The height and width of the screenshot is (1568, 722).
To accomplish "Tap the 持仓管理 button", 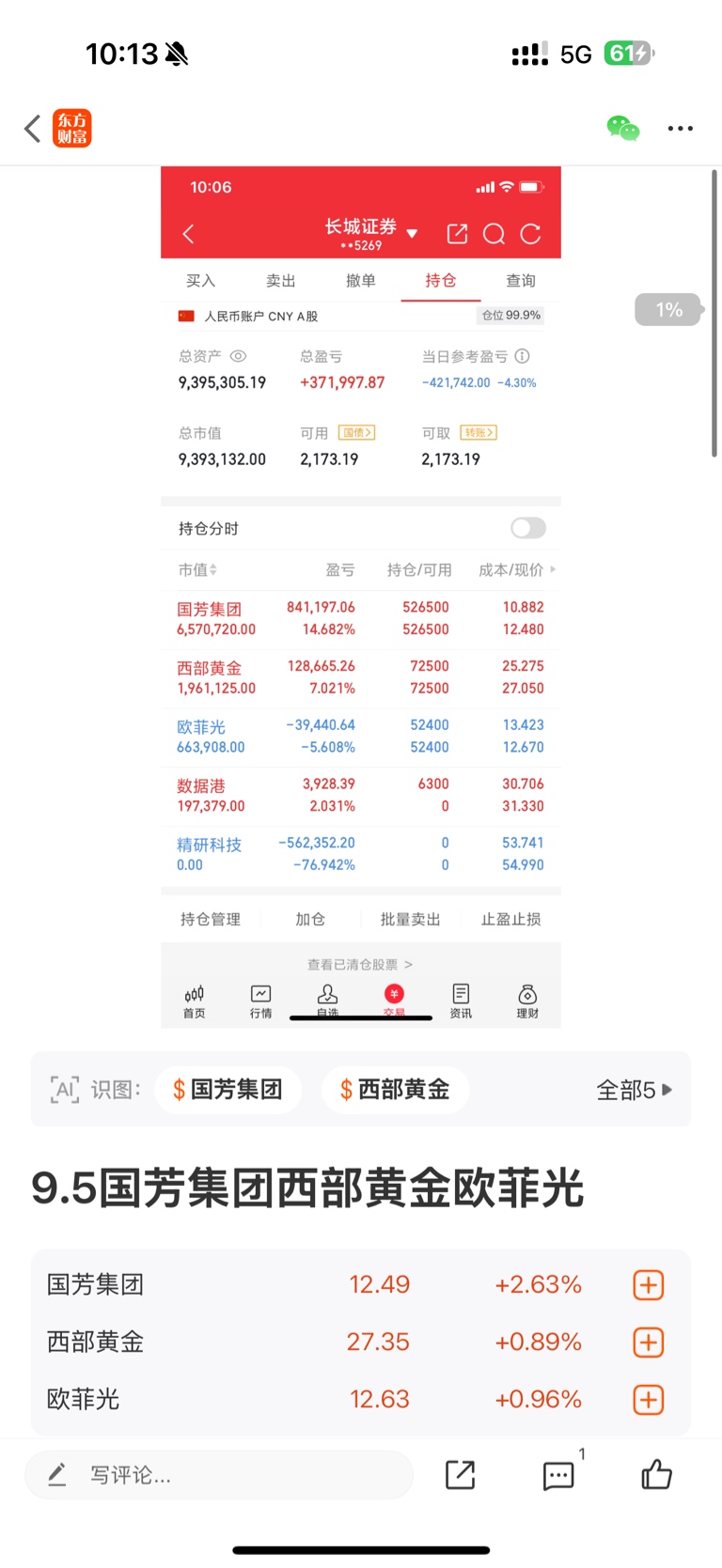I will 211,920.
